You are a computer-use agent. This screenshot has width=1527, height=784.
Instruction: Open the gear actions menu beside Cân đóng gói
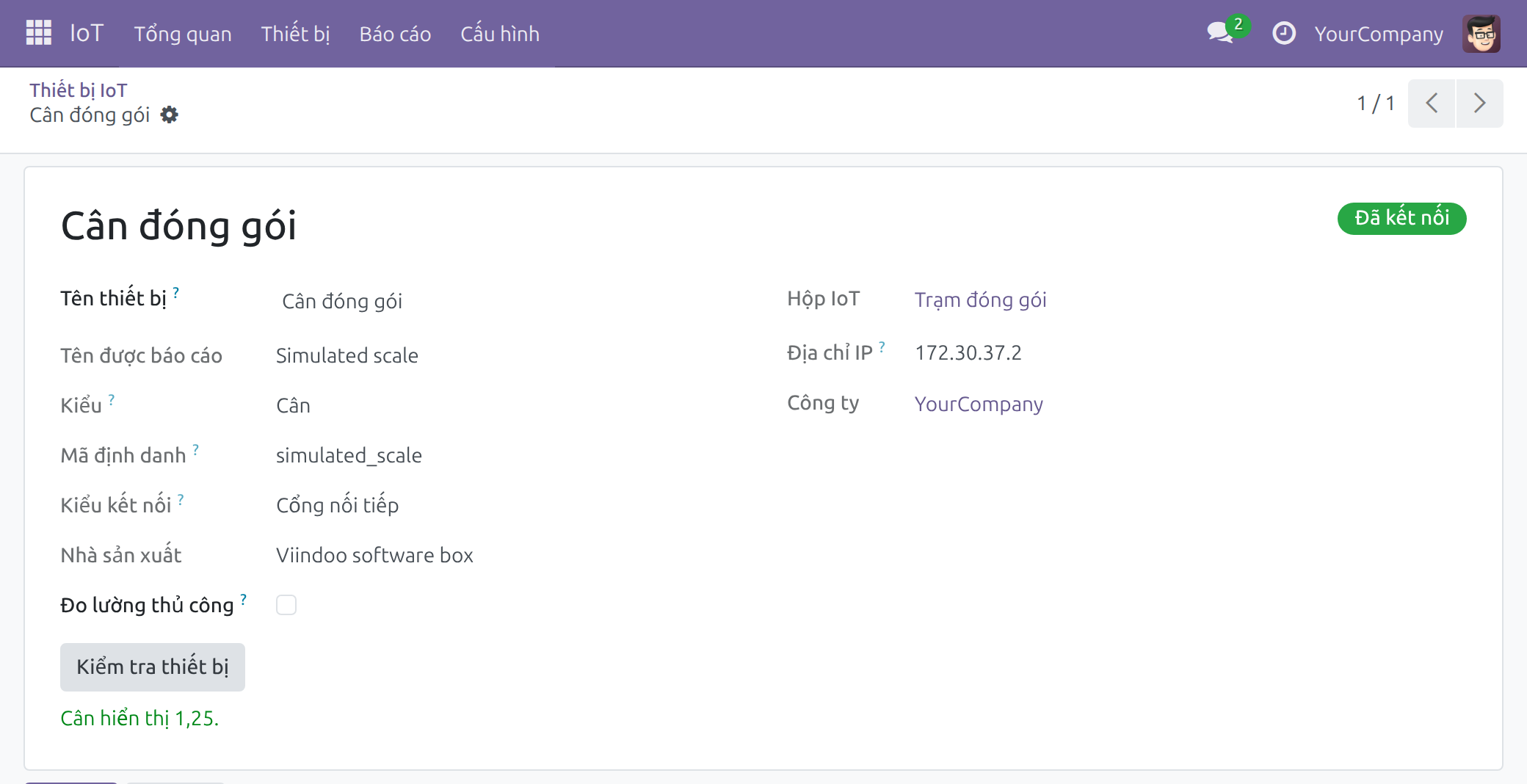[x=170, y=115]
